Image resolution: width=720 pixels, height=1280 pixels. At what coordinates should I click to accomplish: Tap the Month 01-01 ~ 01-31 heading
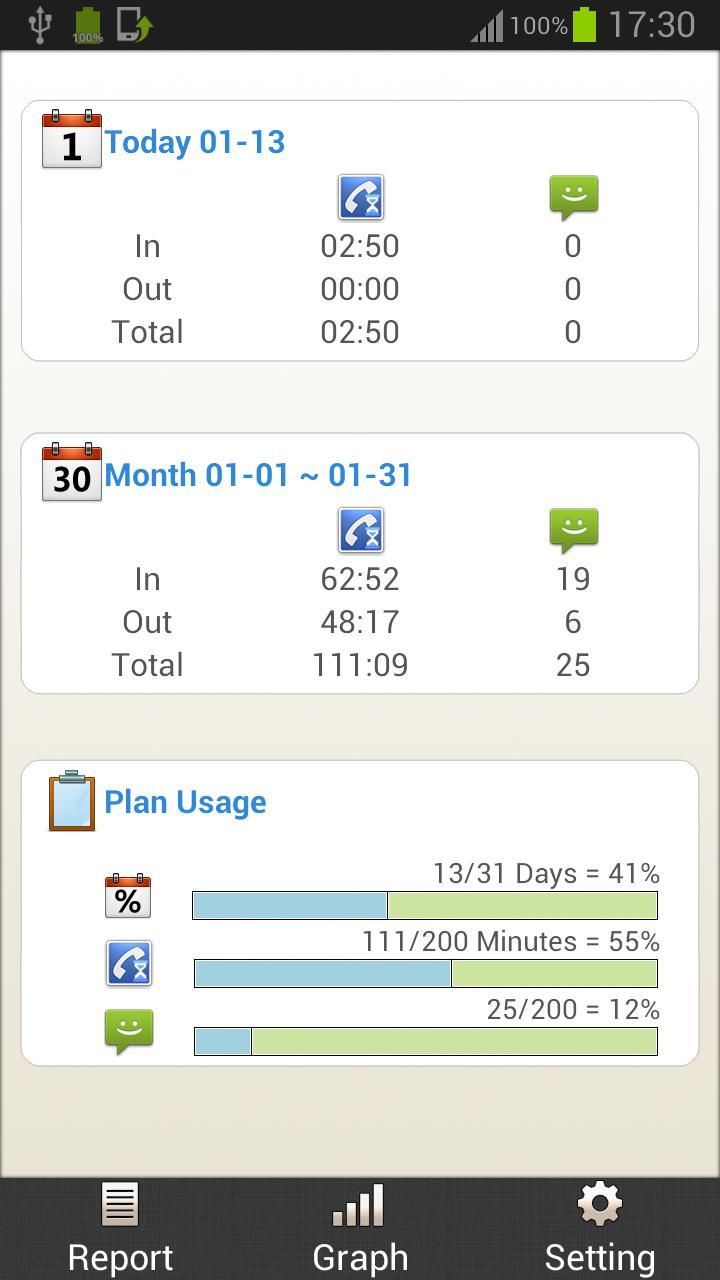click(258, 475)
